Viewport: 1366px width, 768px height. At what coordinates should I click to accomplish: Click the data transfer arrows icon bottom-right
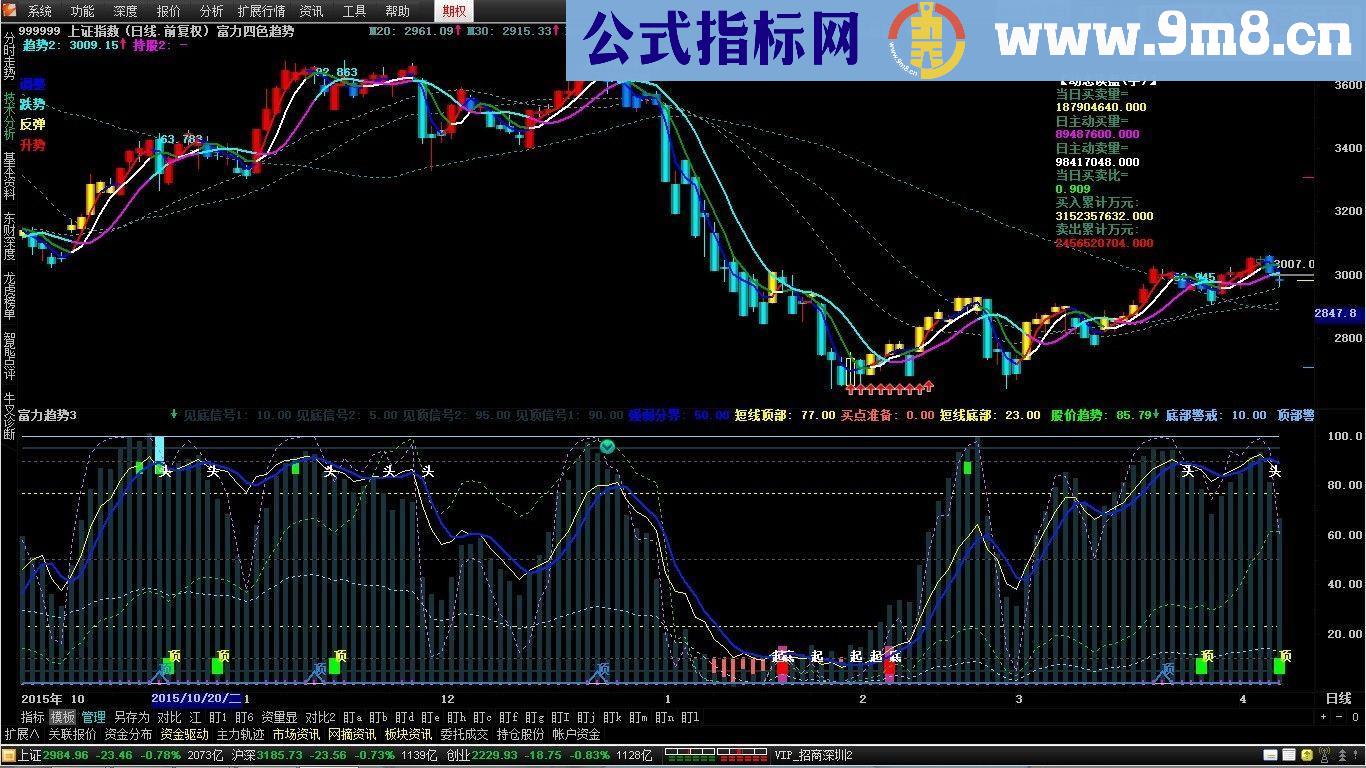pos(1343,754)
